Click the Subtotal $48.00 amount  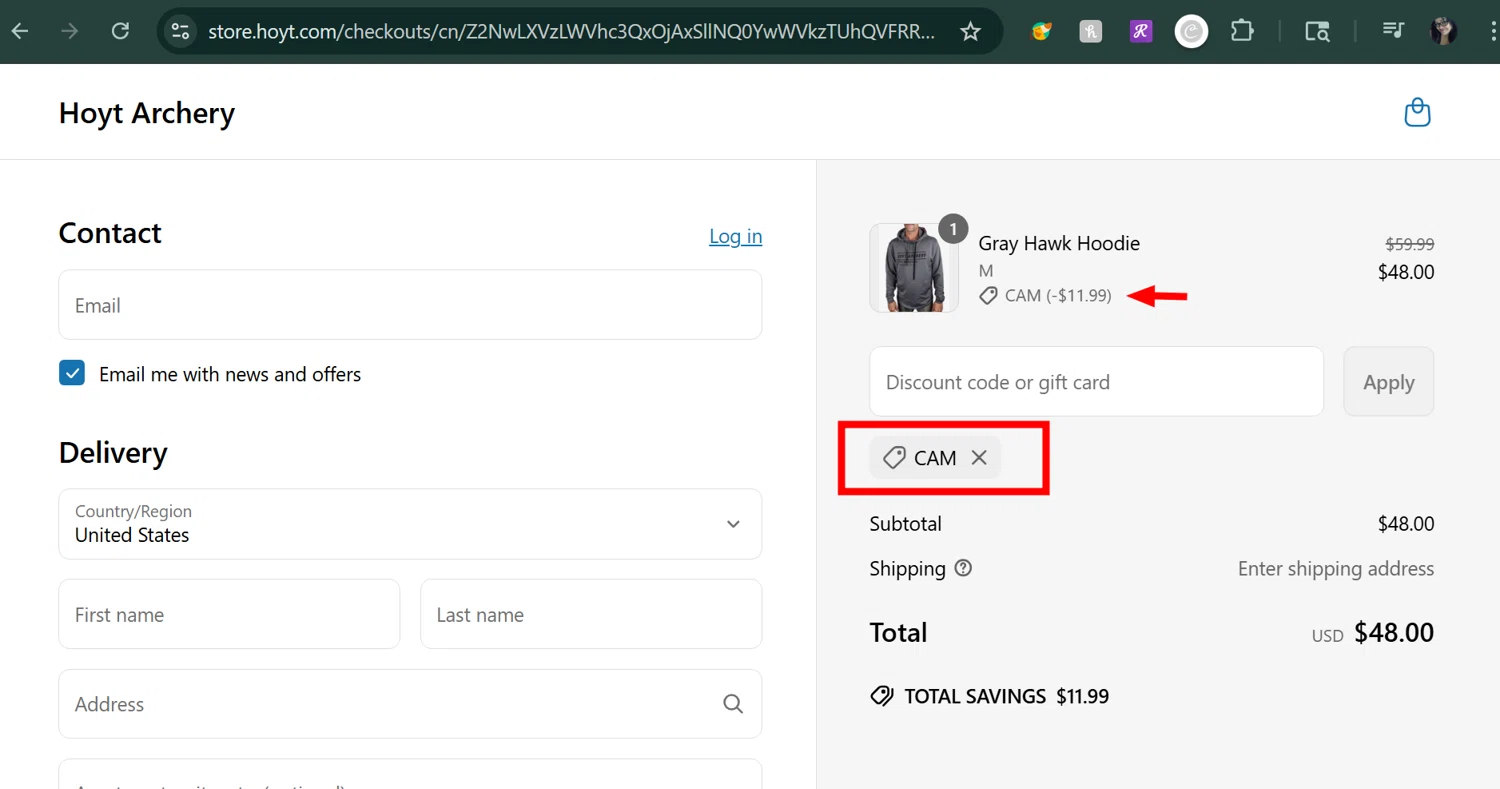click(1406, 524)
